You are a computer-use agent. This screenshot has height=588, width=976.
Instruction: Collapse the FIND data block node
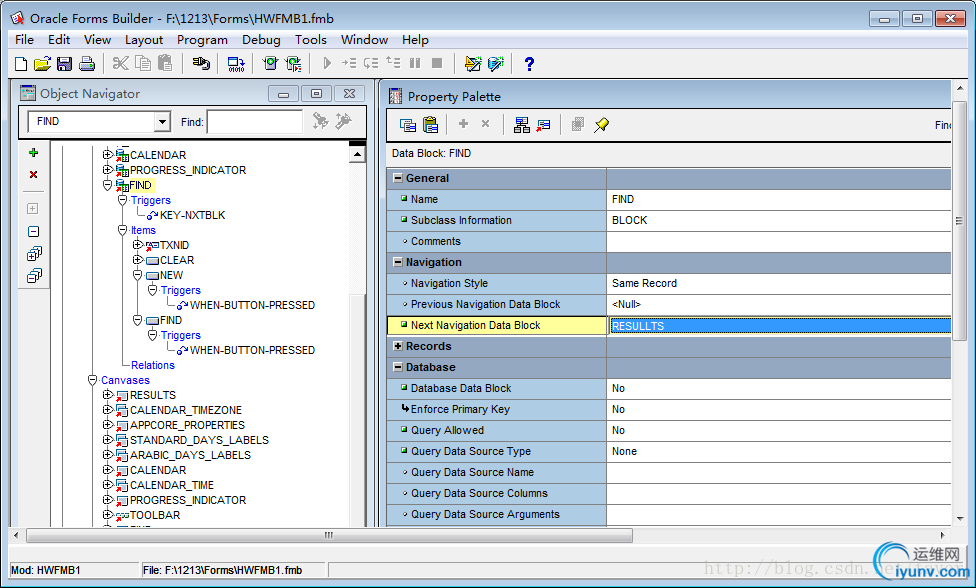coord(108,185)
